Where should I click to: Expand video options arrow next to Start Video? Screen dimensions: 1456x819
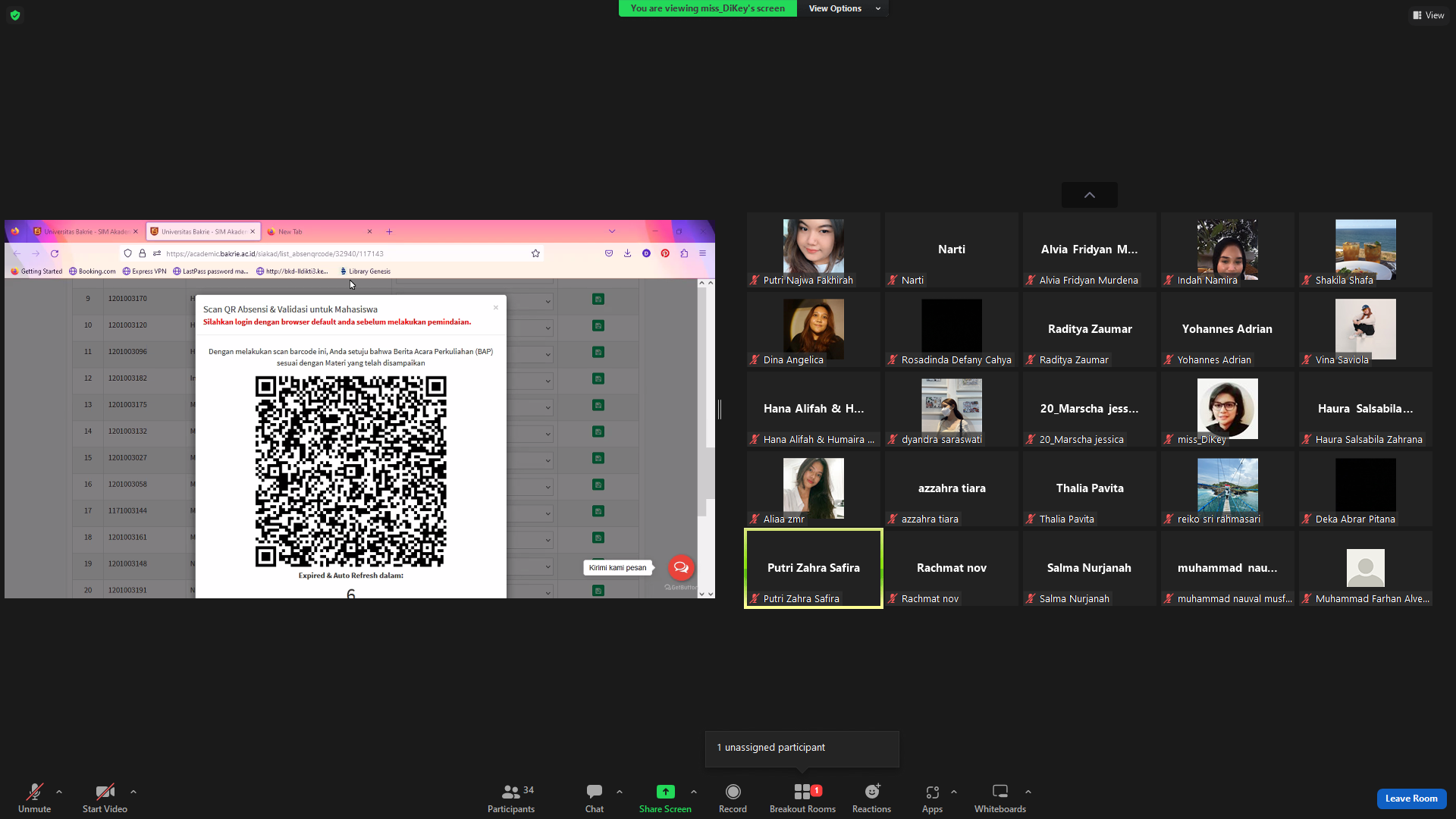click(133, 792)
